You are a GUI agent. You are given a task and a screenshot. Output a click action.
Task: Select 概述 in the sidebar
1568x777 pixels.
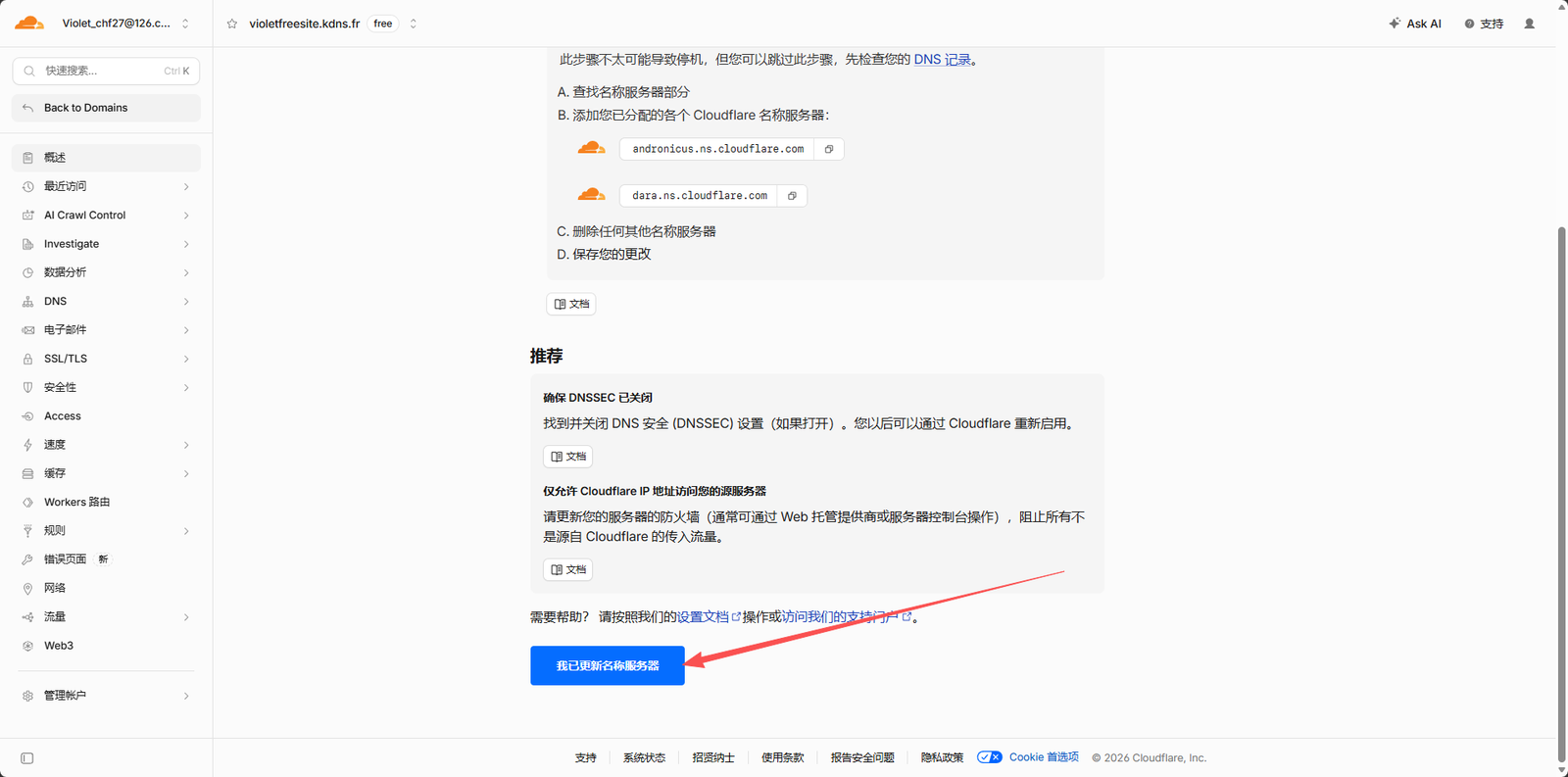click(x=106, y=158)
